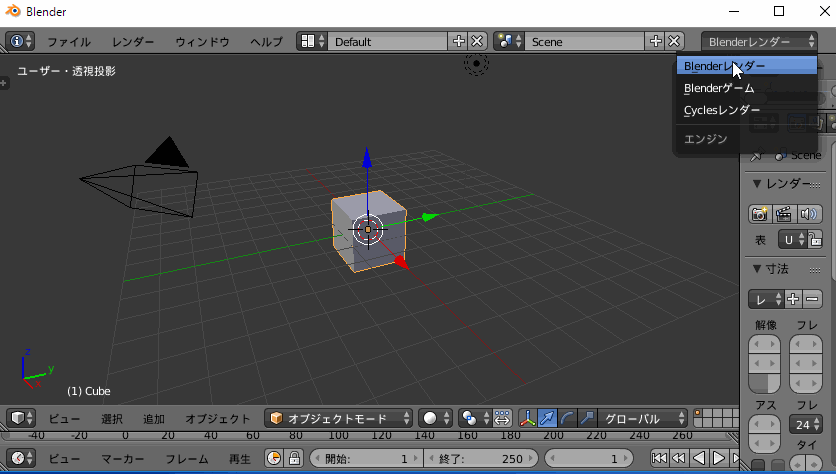This screenshot has height=474, width=836.
Task: Open the 追加 menu
Action: tap(154, 419)
